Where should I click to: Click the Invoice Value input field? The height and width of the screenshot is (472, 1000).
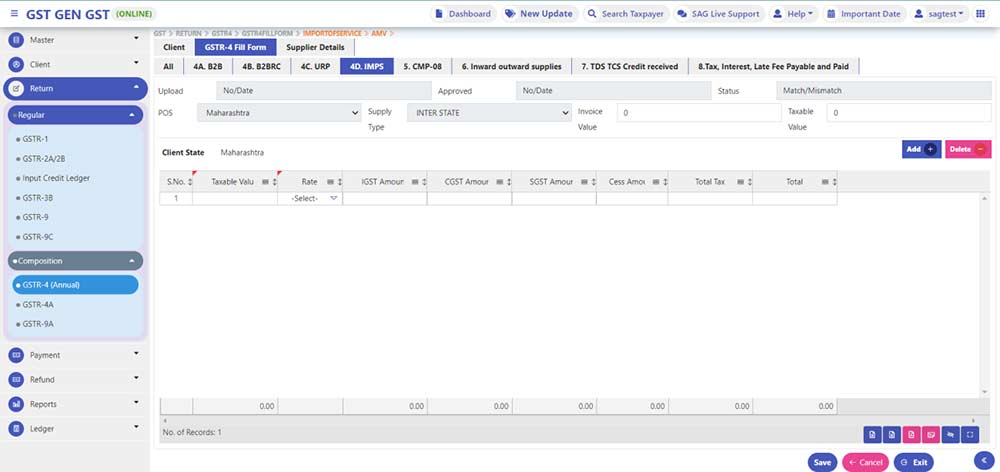click(697, 113)
